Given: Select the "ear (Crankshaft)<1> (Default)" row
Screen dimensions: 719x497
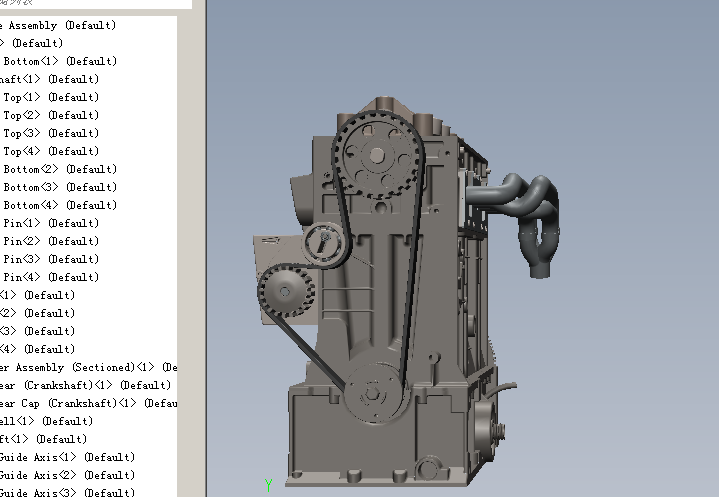Looking at the screenshot, I should 85,385.
